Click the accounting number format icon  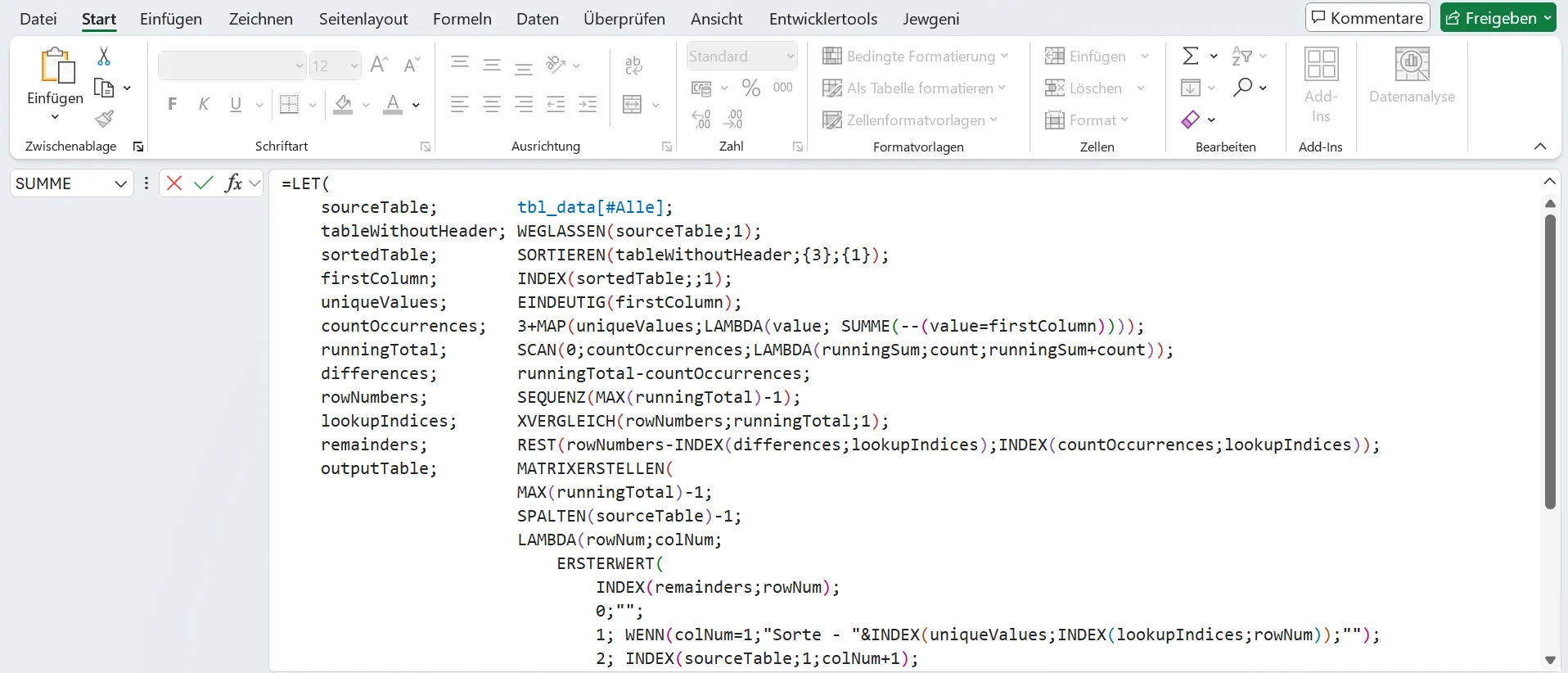click(x=701, y=88)
